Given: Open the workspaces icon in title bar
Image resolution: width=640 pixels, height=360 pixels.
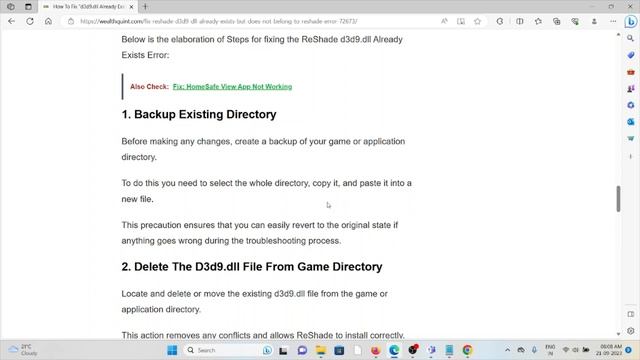Looking at the screenshot, I should 11,7.
